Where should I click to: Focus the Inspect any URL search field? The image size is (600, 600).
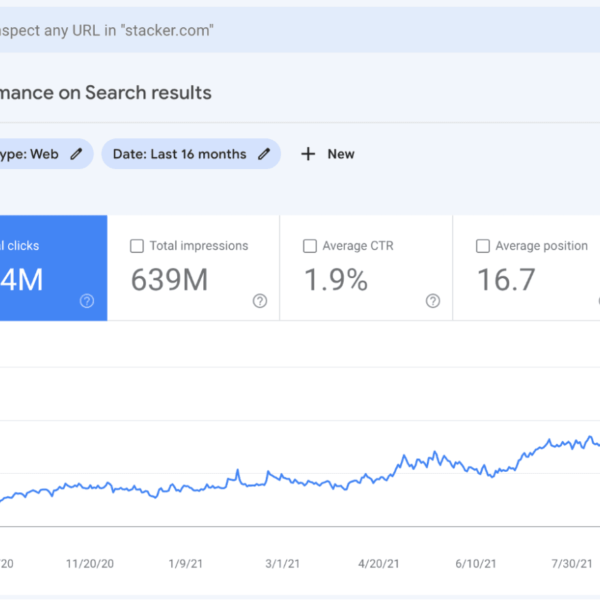pos(200,30)
